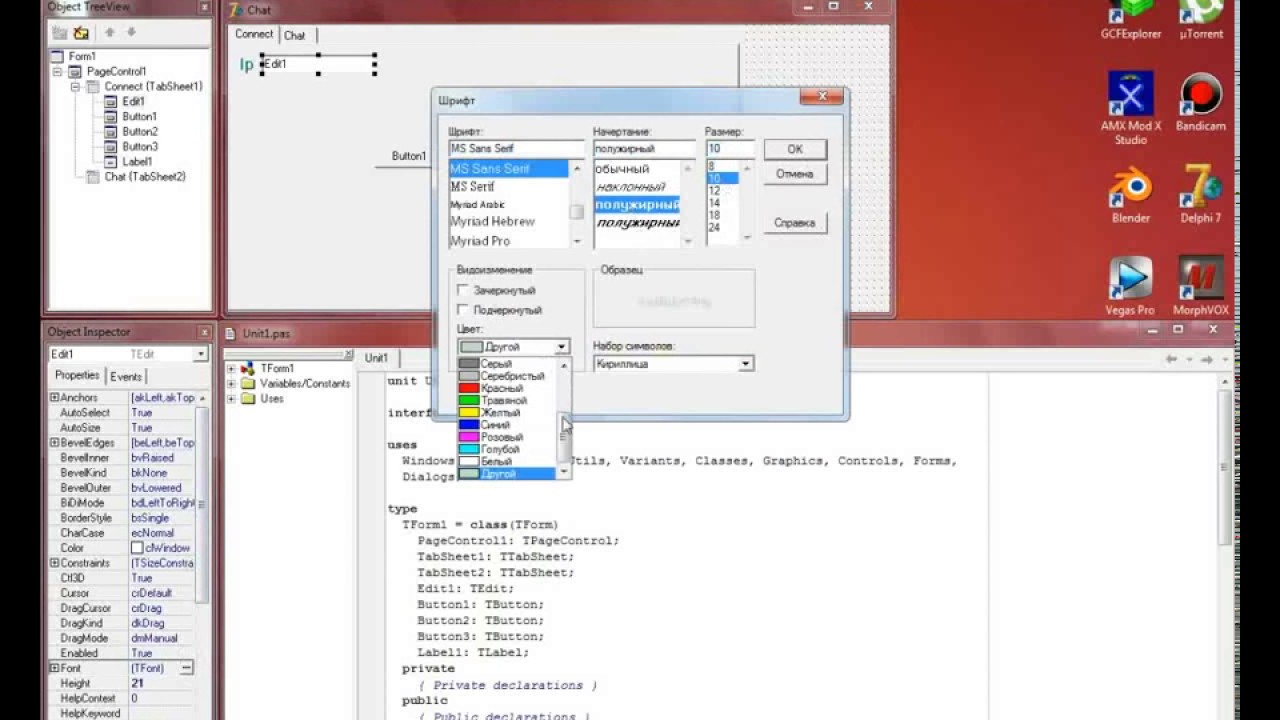Pick Синий (blue) color from the list
This screenshot has width=1280, height=720.
click(x=506, y=425)
